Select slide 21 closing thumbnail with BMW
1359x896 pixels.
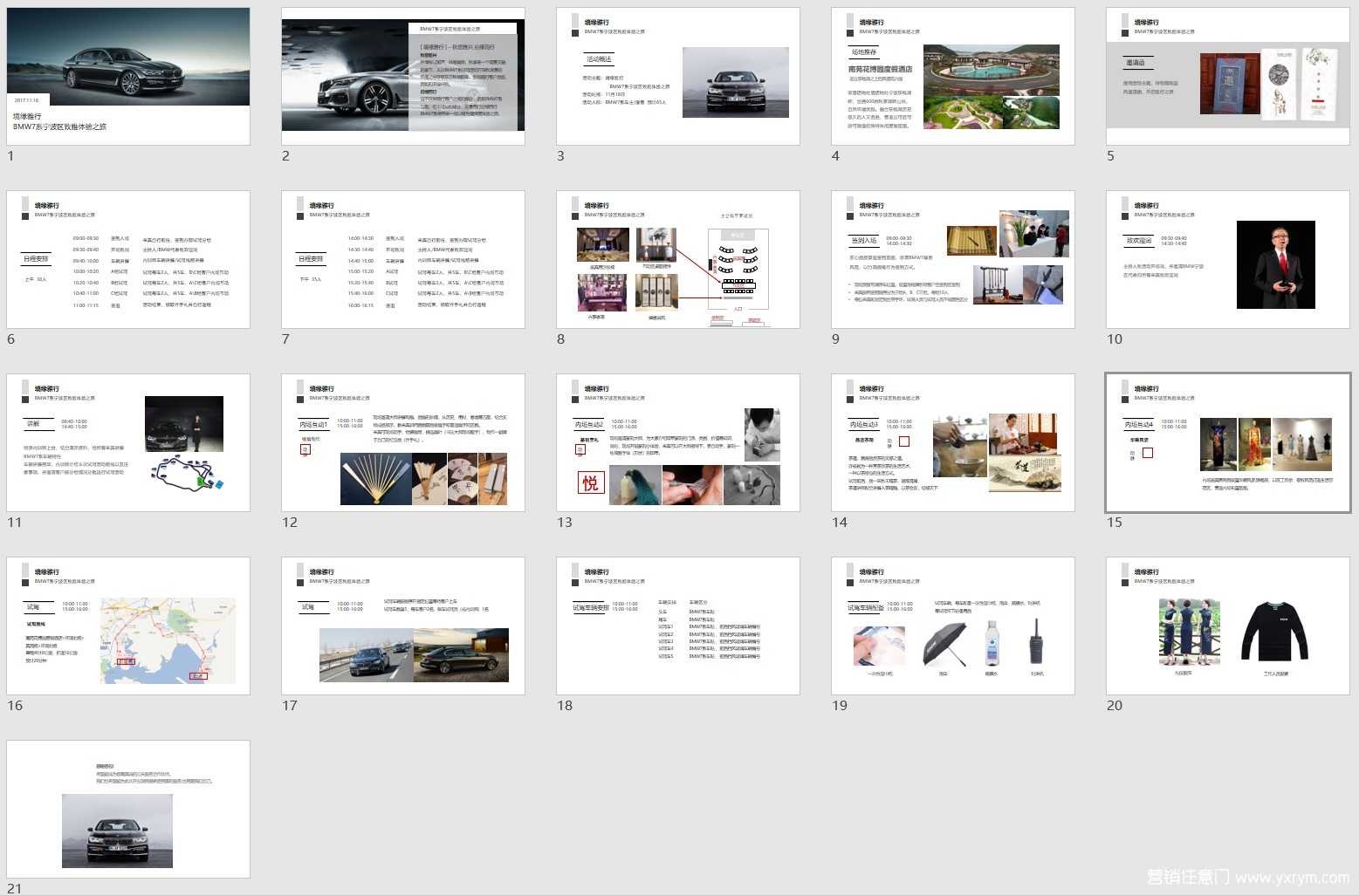128,810
